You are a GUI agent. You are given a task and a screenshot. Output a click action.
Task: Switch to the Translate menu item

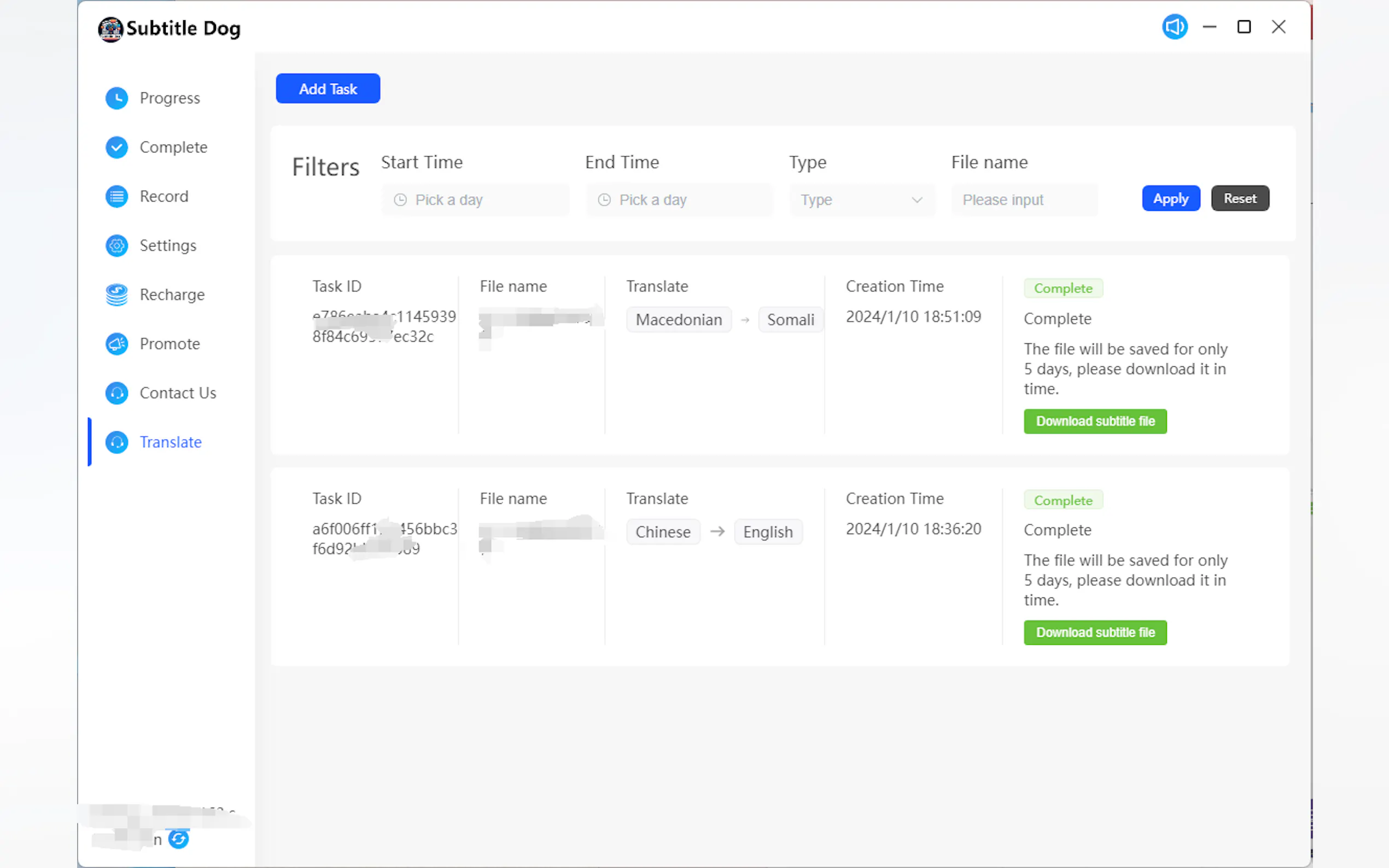click(x=171, y=442)
